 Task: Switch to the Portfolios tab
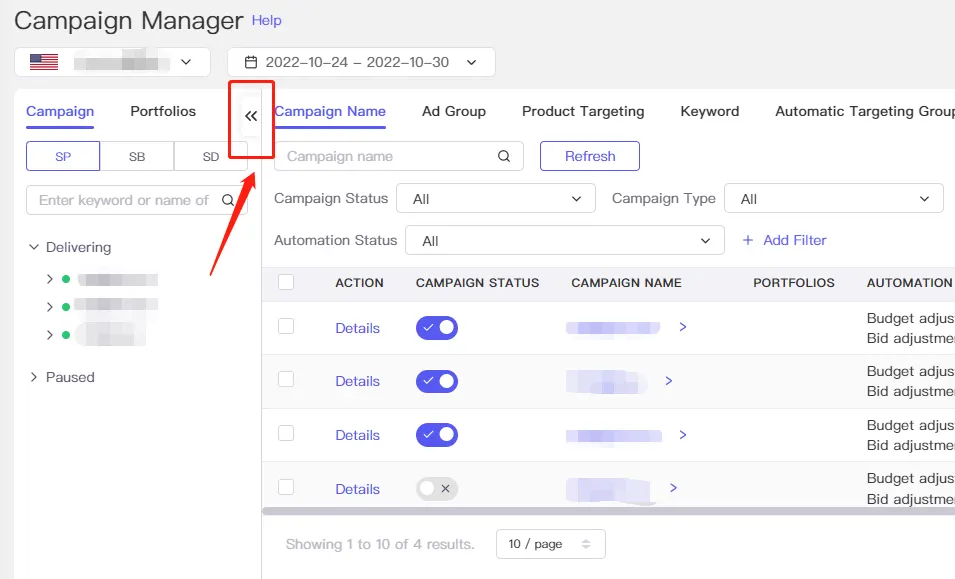tap(162, 111)
